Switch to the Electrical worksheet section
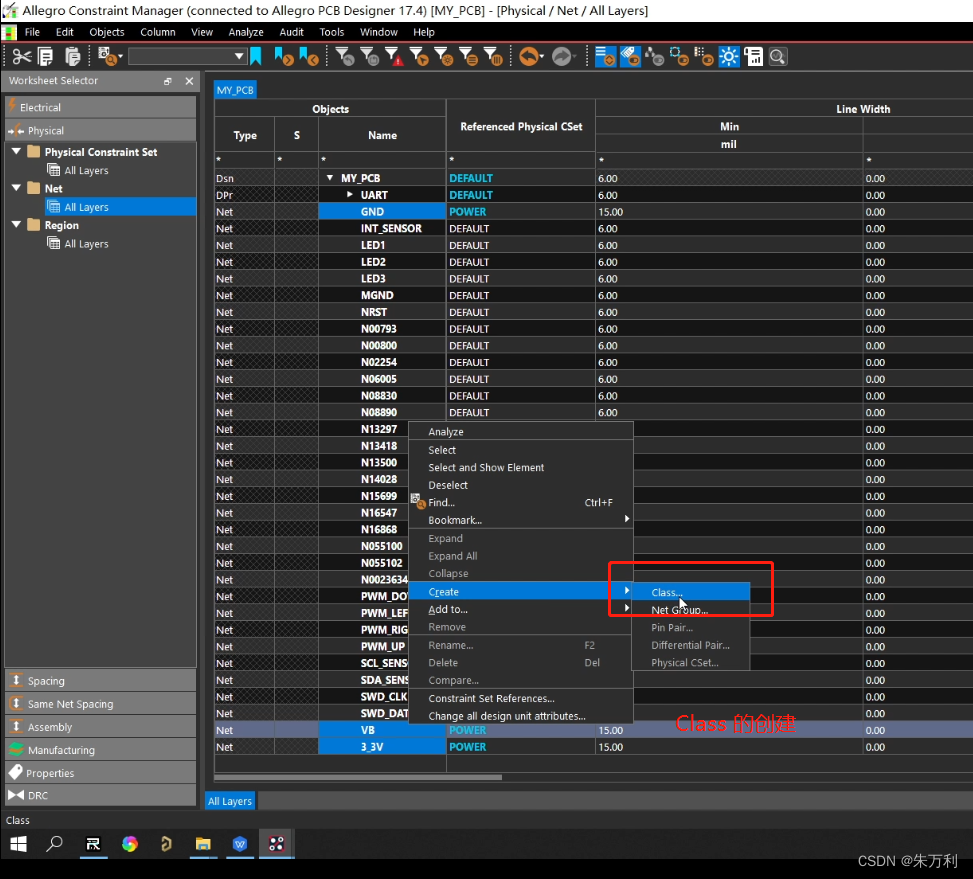Image resolution: width=973 pixels, height=879 pixels. point(101,107)
